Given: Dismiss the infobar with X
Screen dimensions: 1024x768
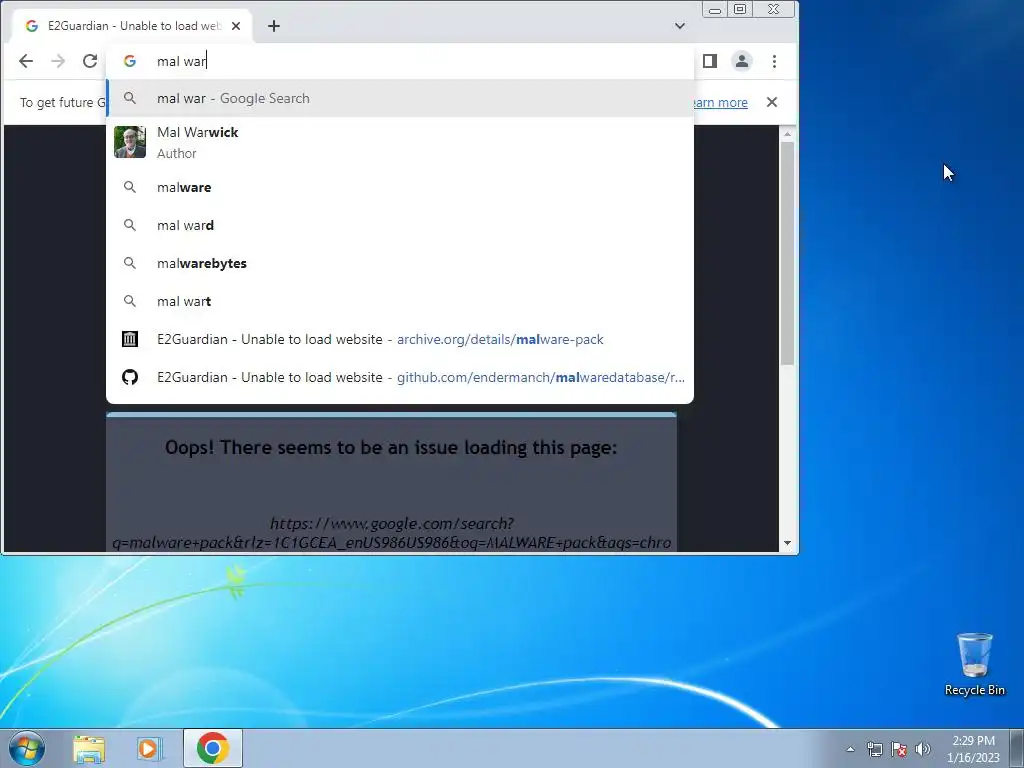Looking at the screenshot, I should pos(772,102).
